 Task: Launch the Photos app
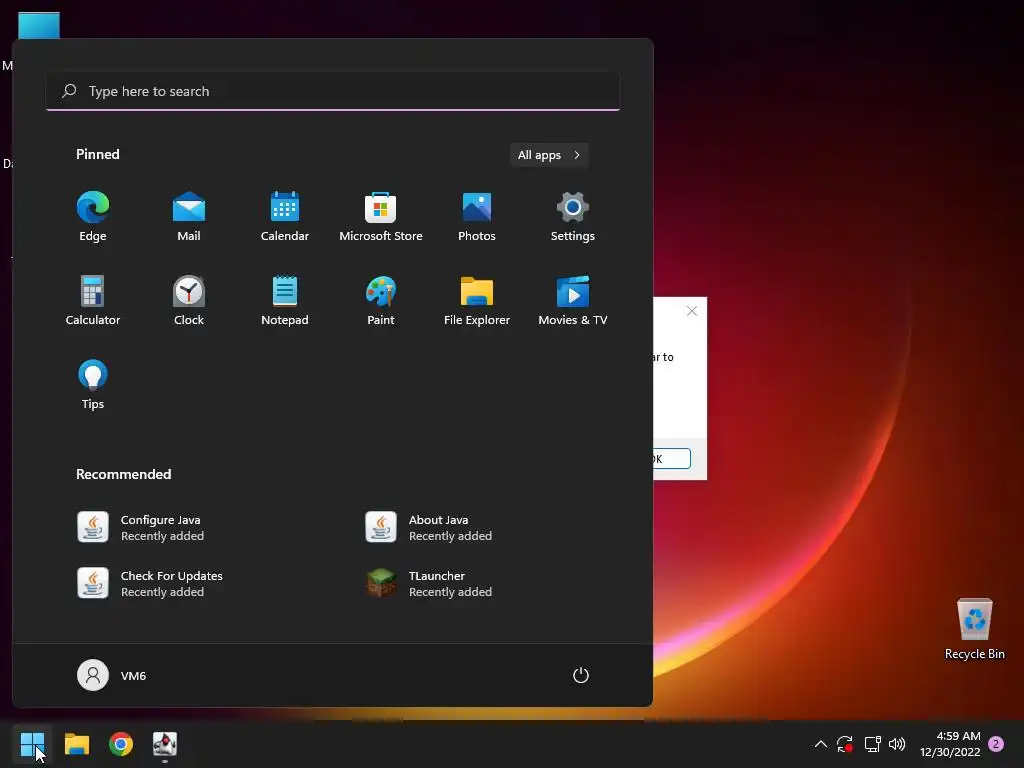477,217
